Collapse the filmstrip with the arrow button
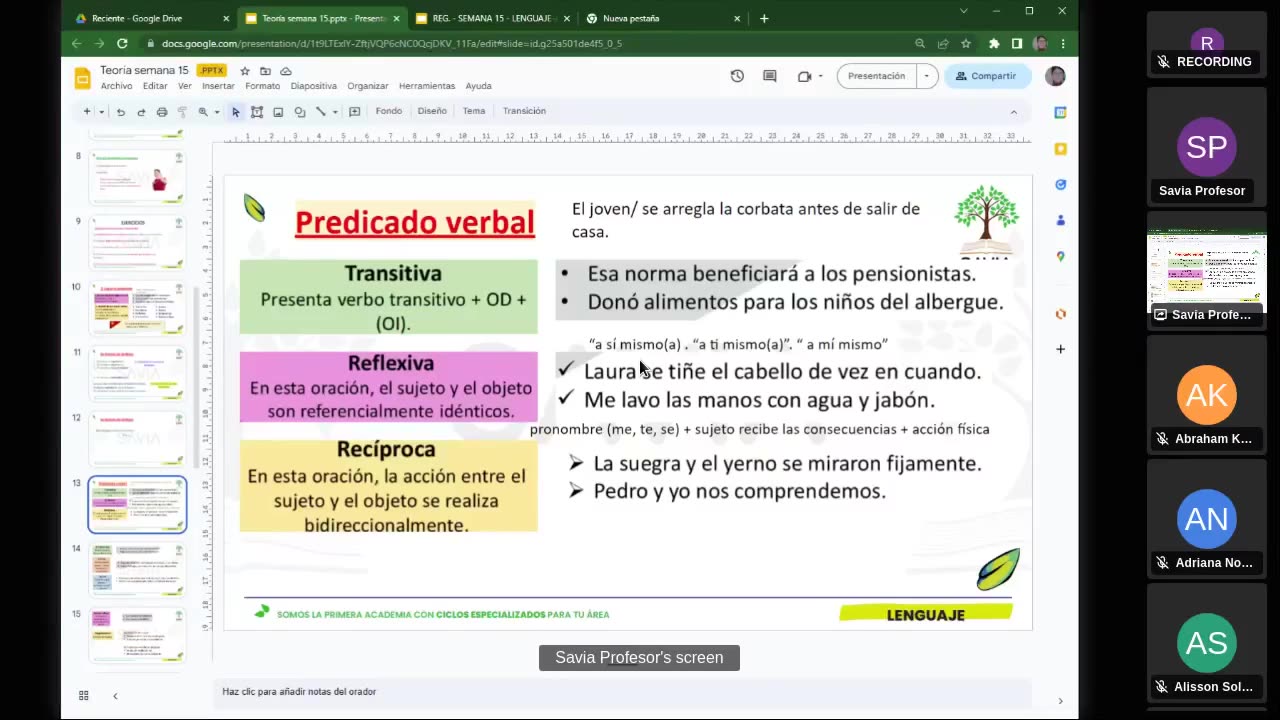 [115, 695]
